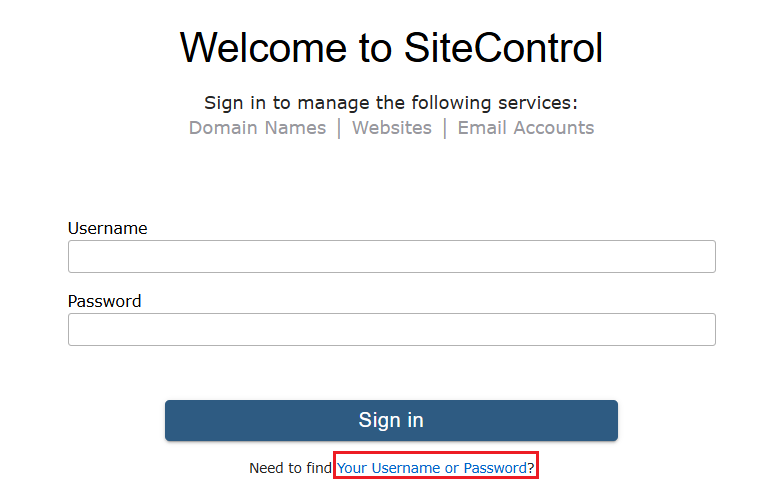This screenshot has height=483, width=766.
Task: Click the separator between Websites and Email Accounts
Action: [x=445, y=128]
